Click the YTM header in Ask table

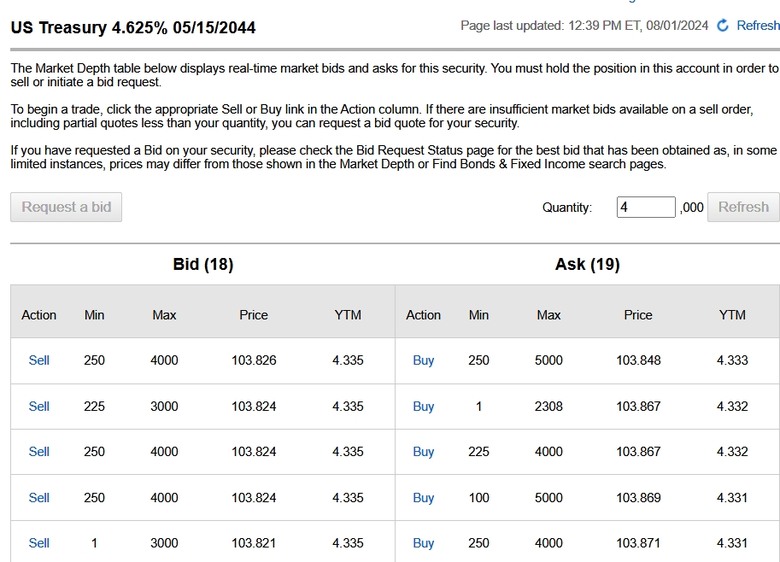732,315
